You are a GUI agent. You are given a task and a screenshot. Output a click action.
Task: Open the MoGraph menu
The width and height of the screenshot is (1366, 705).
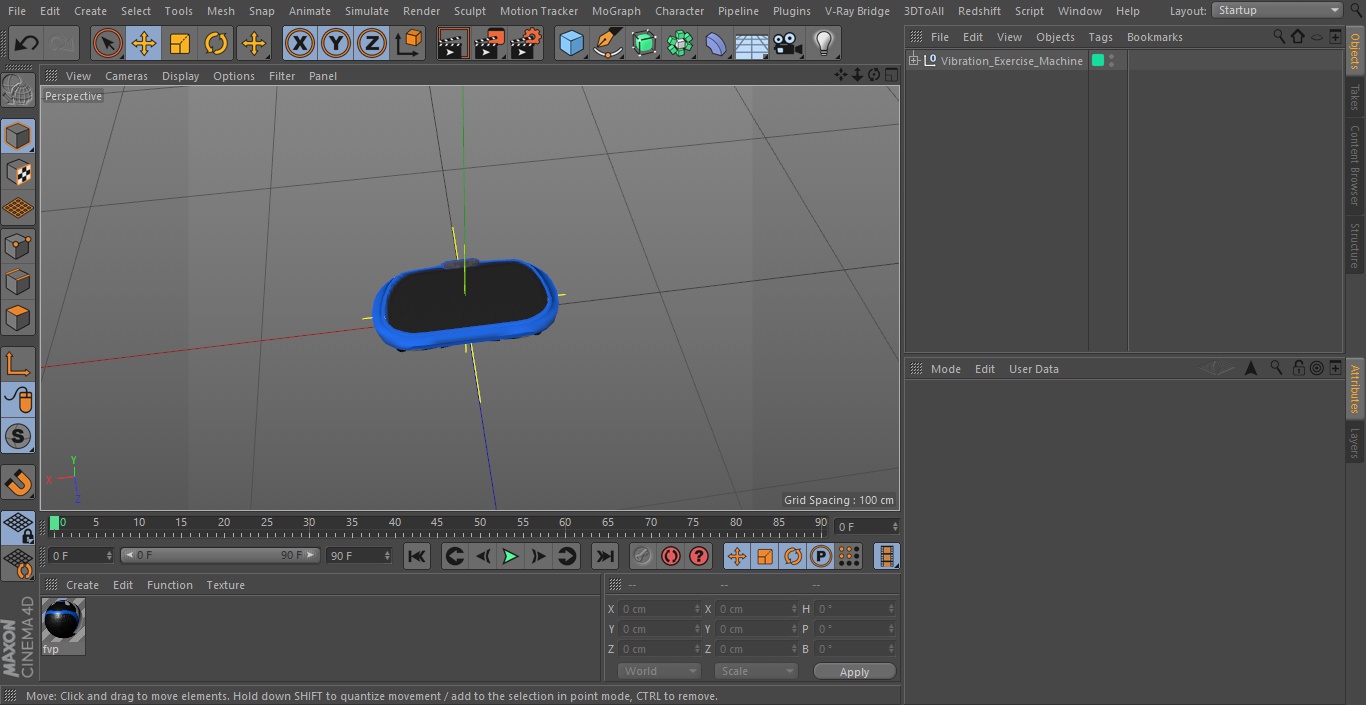pos(616,11)
